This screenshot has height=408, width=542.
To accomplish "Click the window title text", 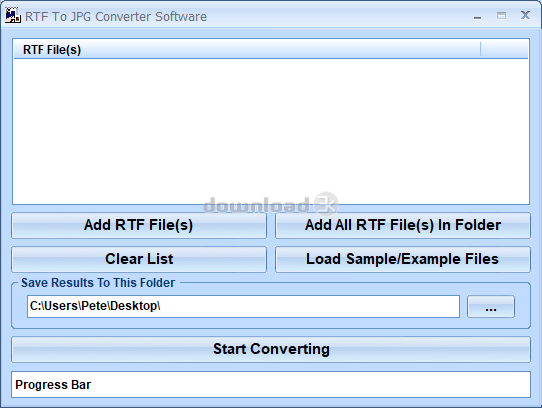I will [x=116, y=16].
